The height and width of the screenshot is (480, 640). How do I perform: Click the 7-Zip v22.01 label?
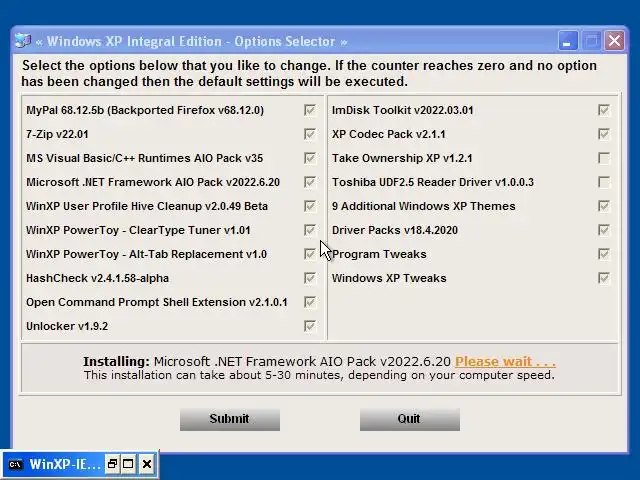(x=57, y=134)
